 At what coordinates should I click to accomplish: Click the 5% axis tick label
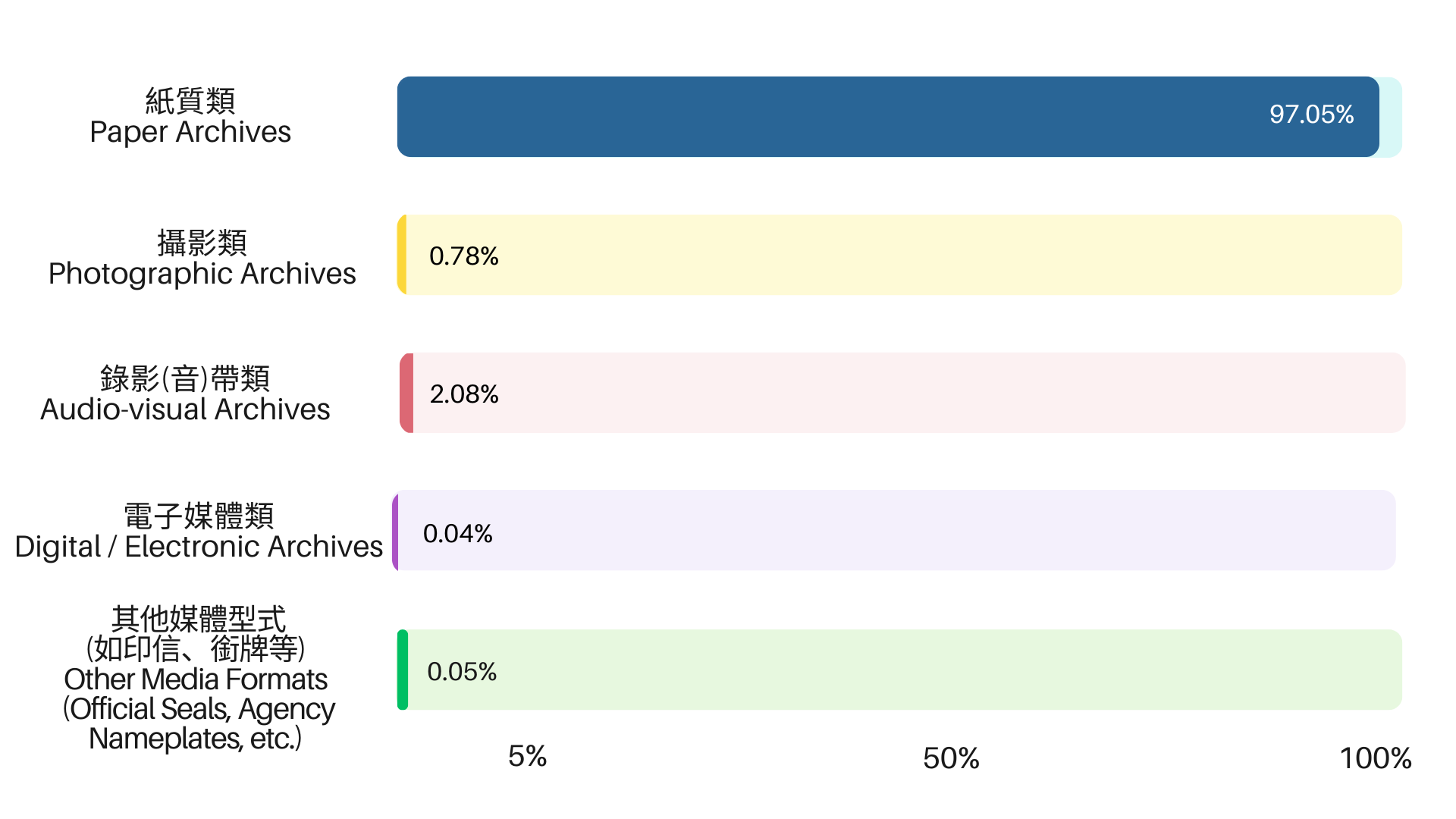click(527, 756)
